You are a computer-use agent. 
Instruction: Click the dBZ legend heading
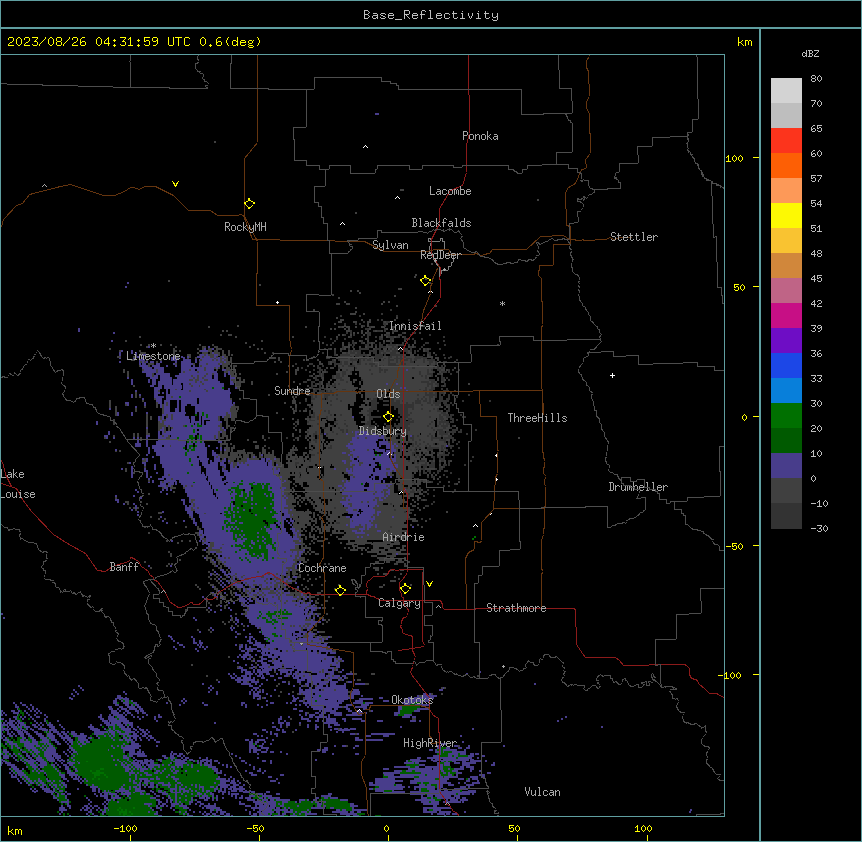(810, 53)
